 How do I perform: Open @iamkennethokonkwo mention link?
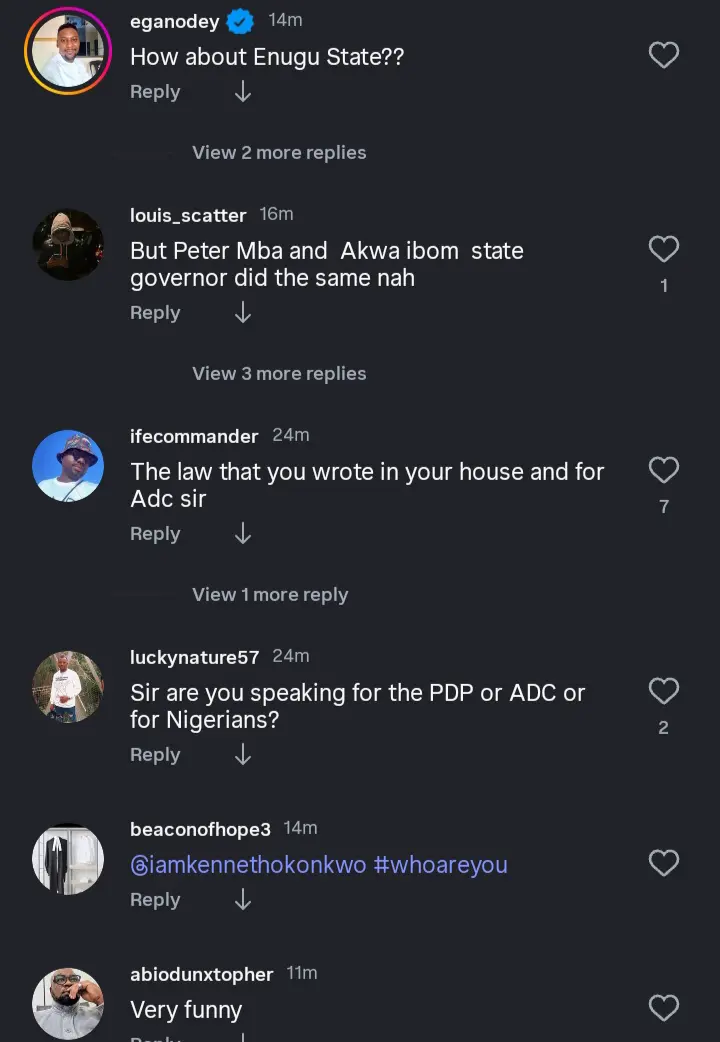coord(248,865)
